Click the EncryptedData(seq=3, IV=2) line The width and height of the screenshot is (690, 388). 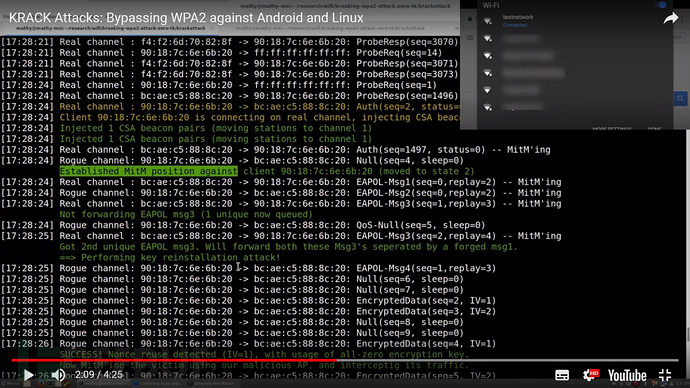click(x=248, y=311)
